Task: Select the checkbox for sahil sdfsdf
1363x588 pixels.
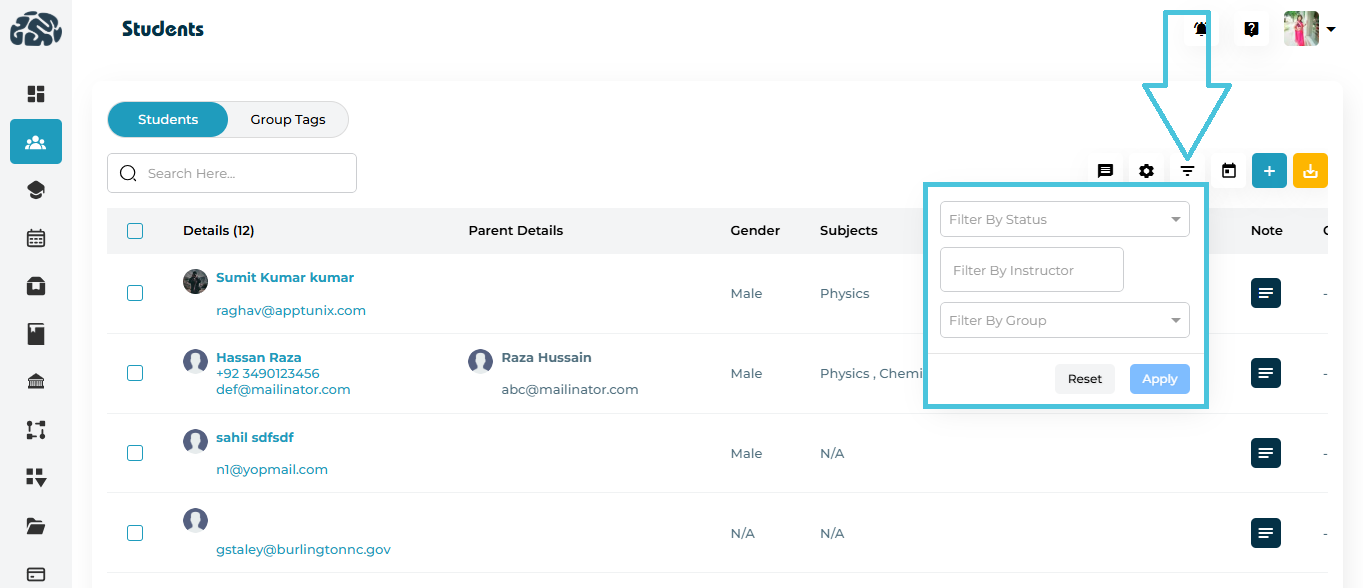Action: (x=135, y=453)
